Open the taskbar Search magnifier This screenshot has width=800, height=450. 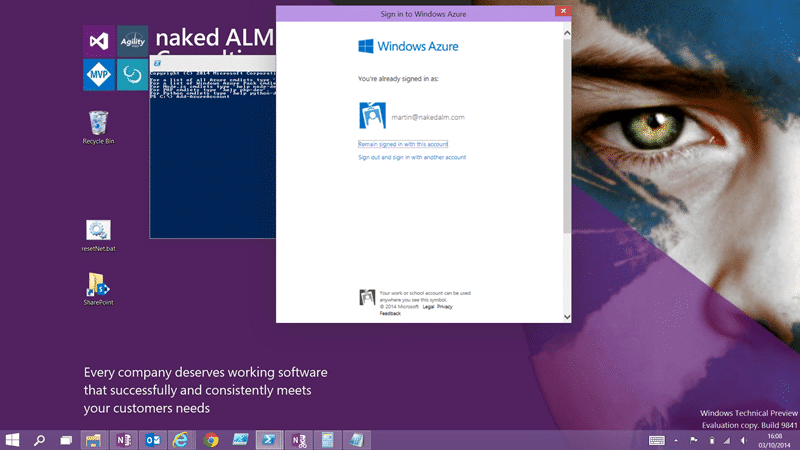click(x=39, y=440)
